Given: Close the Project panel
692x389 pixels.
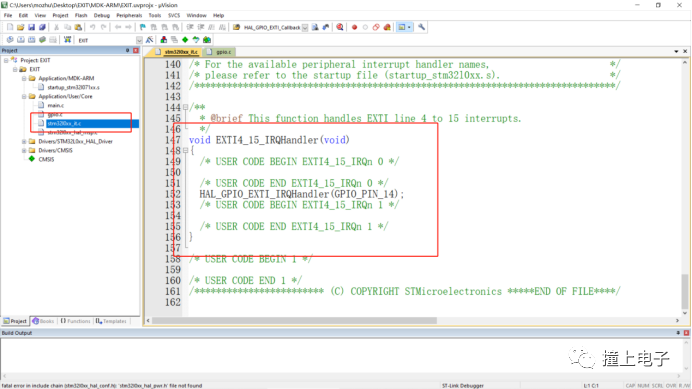Looking at the screenshot, I should point(136,50).
